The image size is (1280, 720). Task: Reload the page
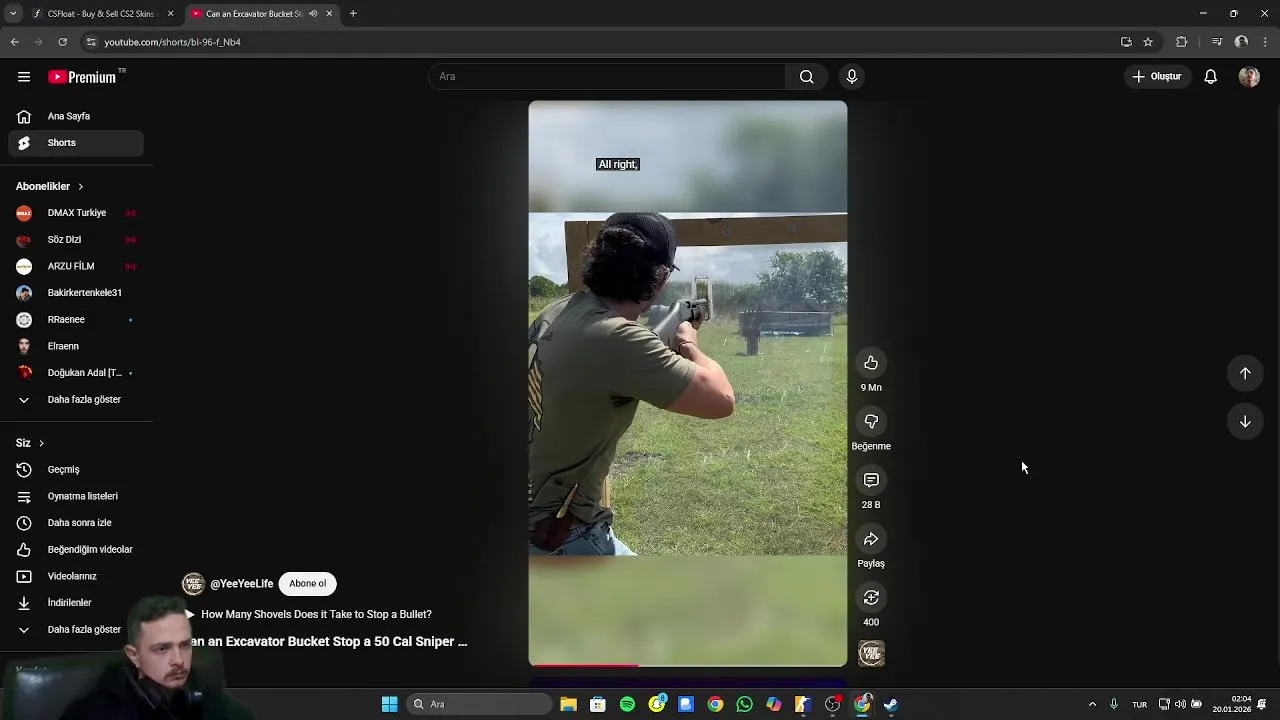click(62, 42)
